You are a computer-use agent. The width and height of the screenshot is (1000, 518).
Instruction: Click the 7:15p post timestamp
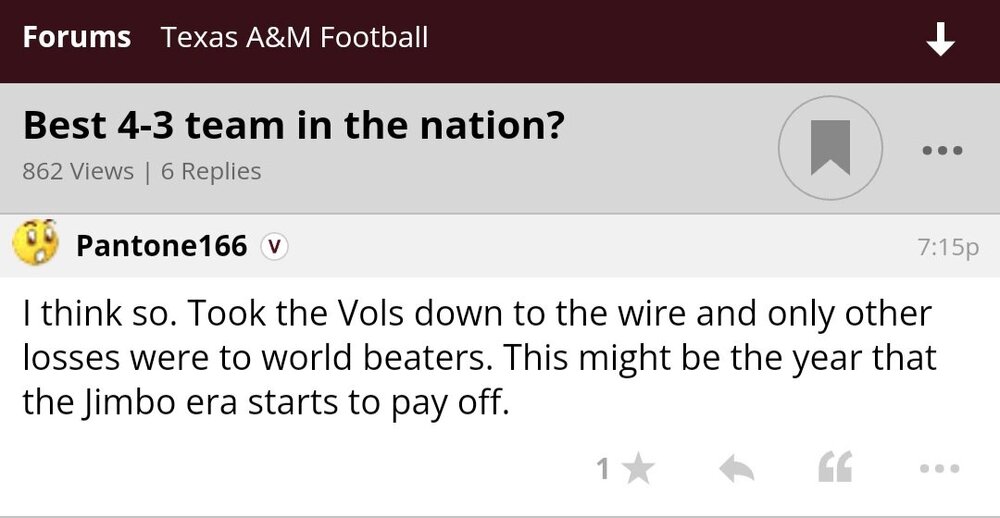[x=947, y=247]
